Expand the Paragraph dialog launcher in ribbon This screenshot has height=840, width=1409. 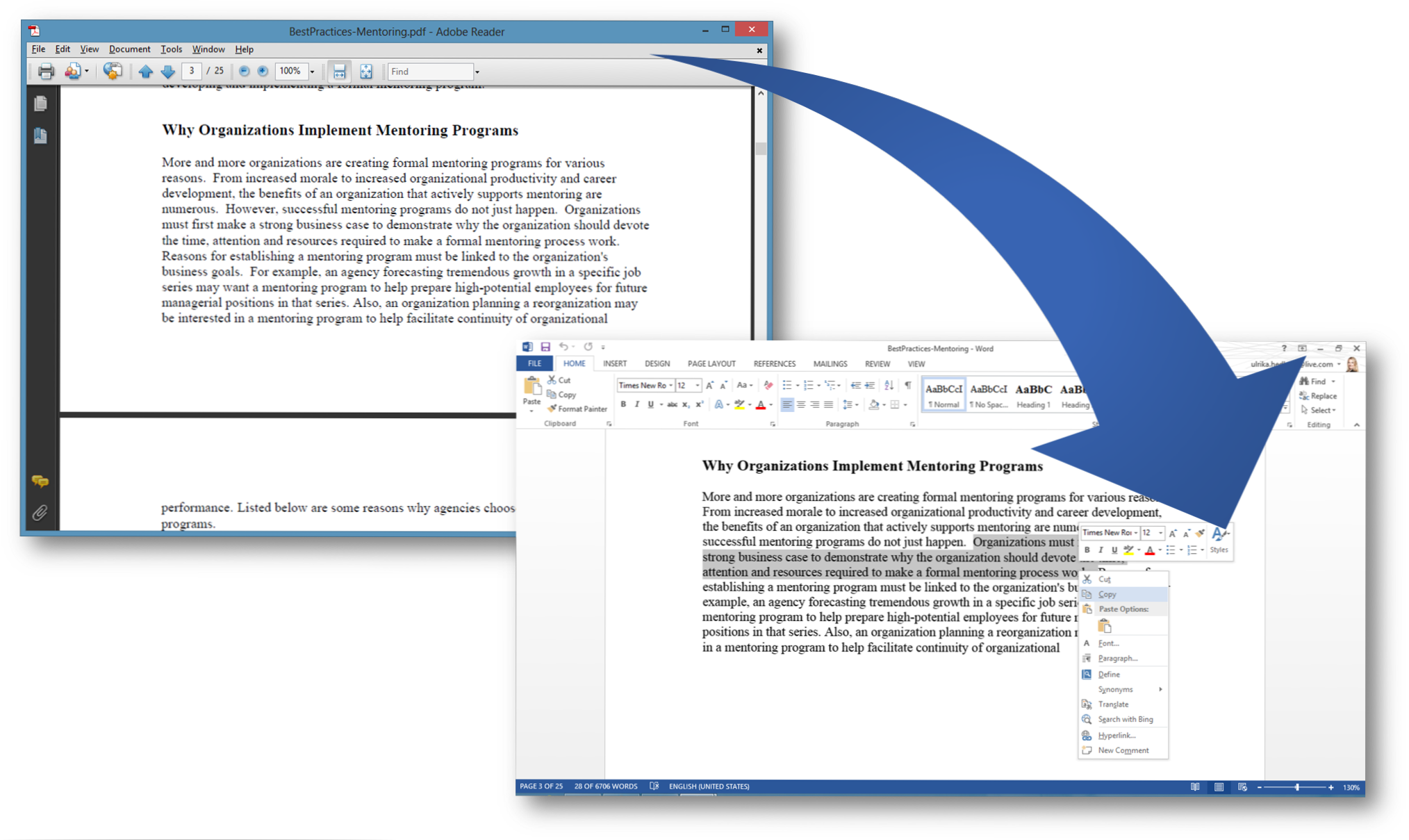912,424
